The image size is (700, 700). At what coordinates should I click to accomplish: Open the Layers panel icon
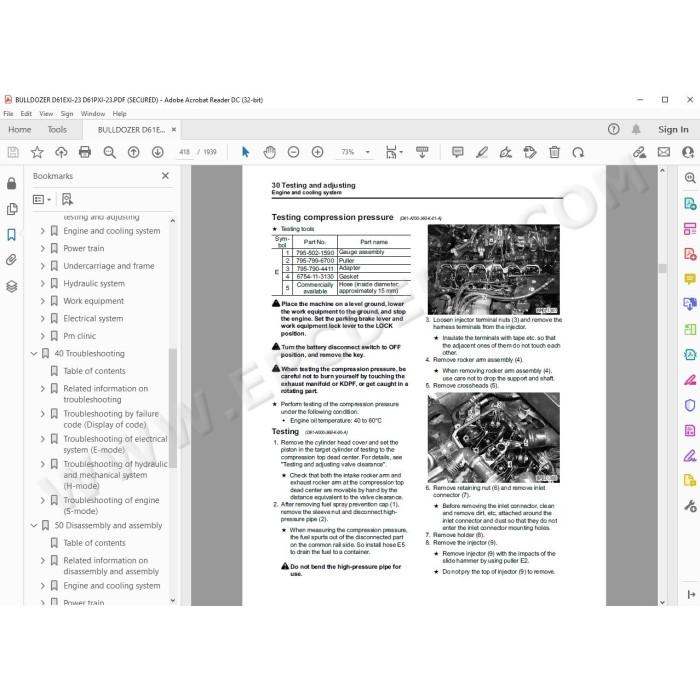[x=12, y=286]
